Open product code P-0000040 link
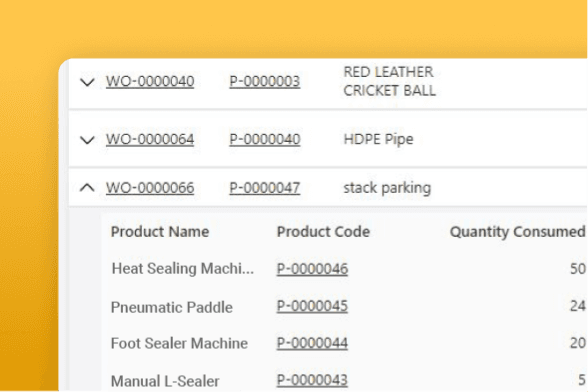 [265, 139]
